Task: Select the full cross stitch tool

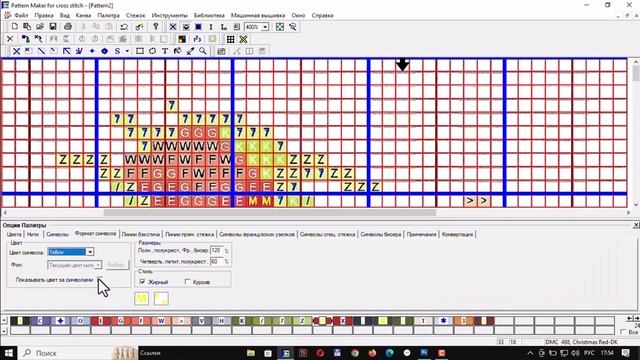Action: [x=16, y=51]
